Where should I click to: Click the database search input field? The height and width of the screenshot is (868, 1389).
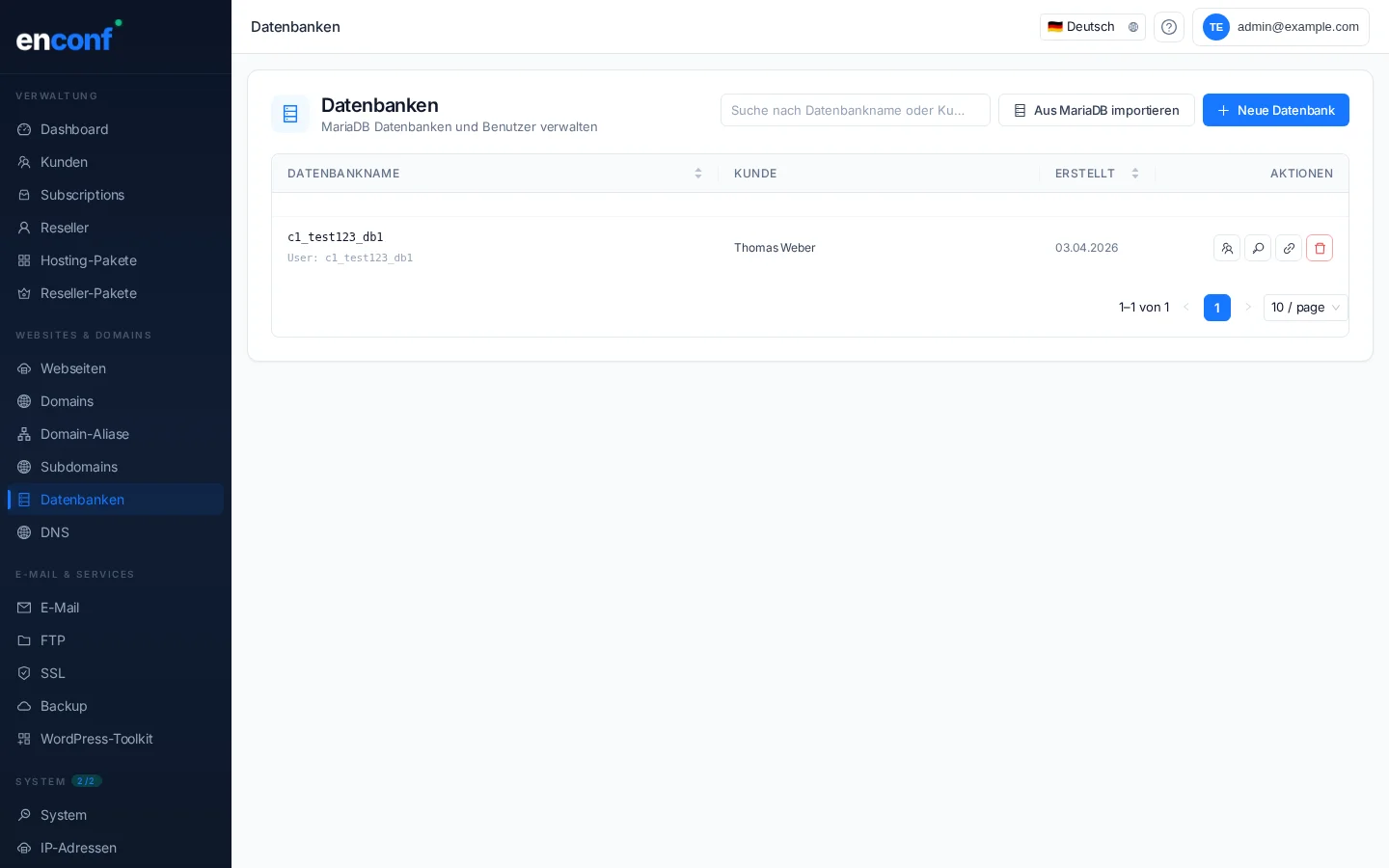pyautogui.click(x=855, y=110)
